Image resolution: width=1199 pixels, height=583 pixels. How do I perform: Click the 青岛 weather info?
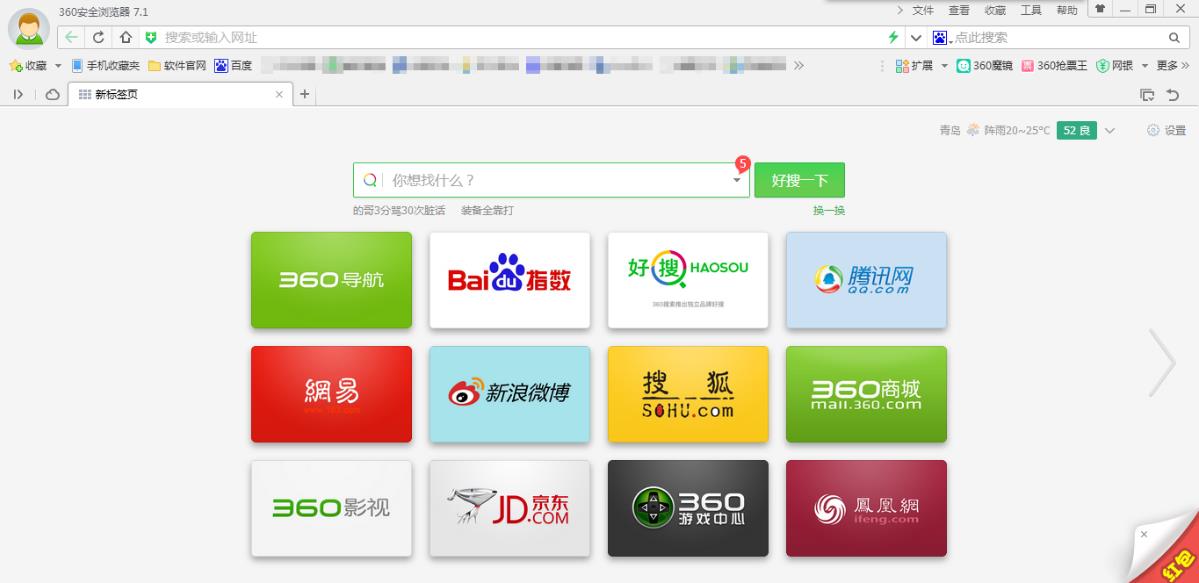(994, 131)
